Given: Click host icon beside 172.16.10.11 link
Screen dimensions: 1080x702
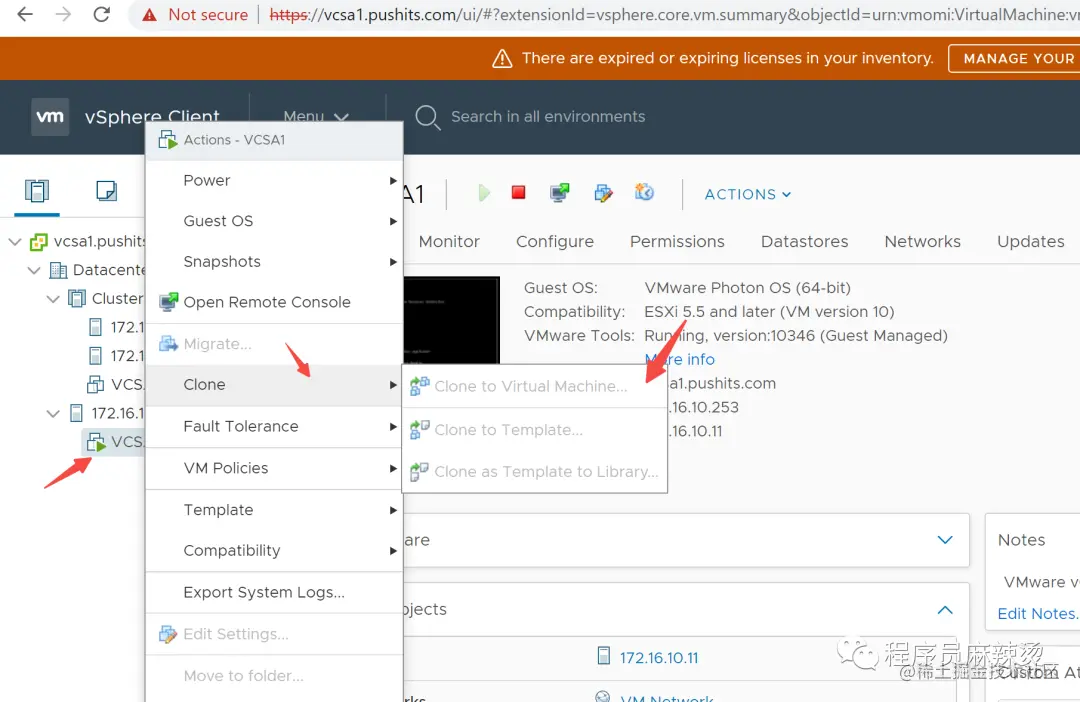Looking at the screenshot, I should (x=603, y=656).
